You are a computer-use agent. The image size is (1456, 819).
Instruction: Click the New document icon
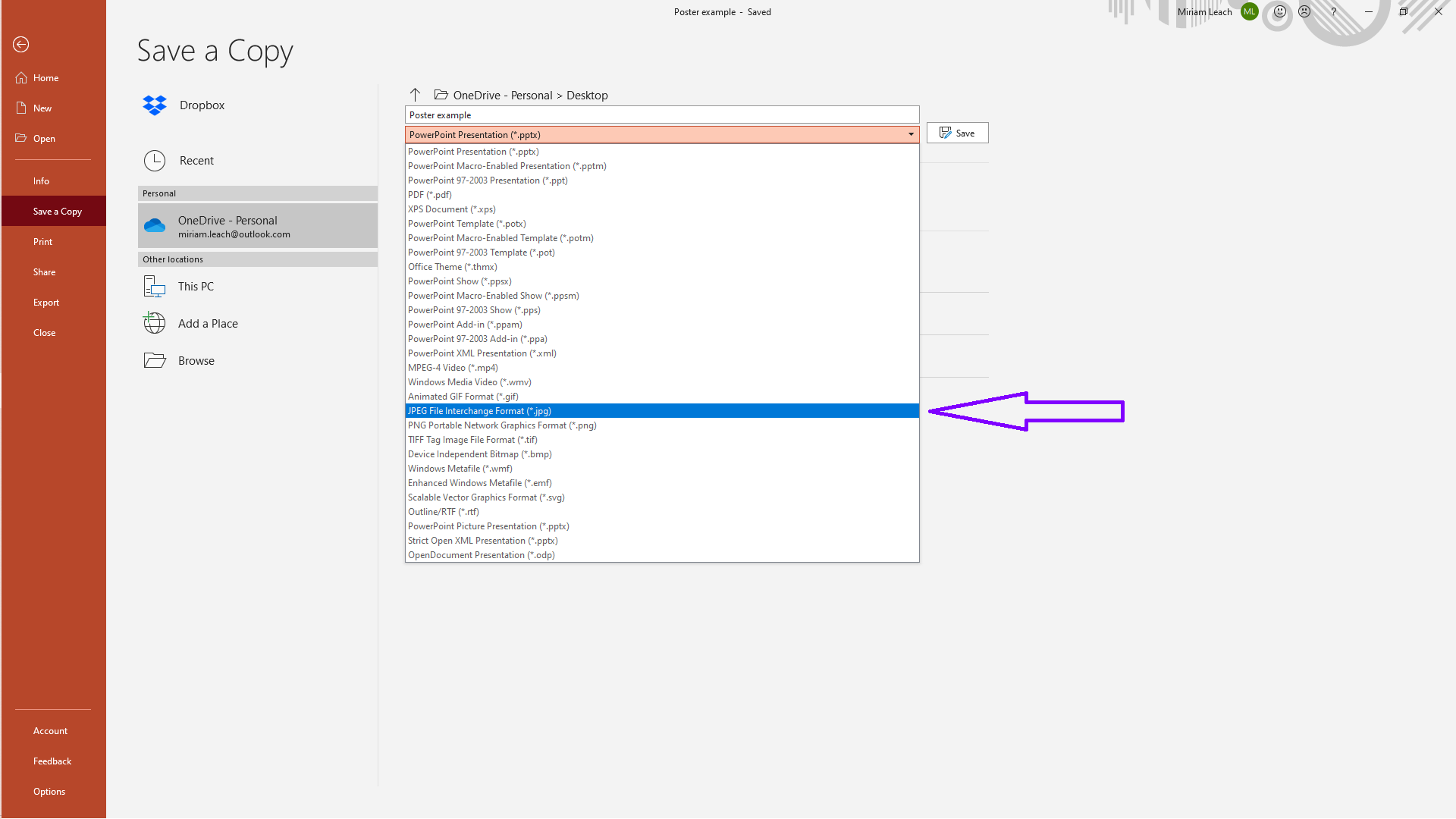click(x=21, y=108)
